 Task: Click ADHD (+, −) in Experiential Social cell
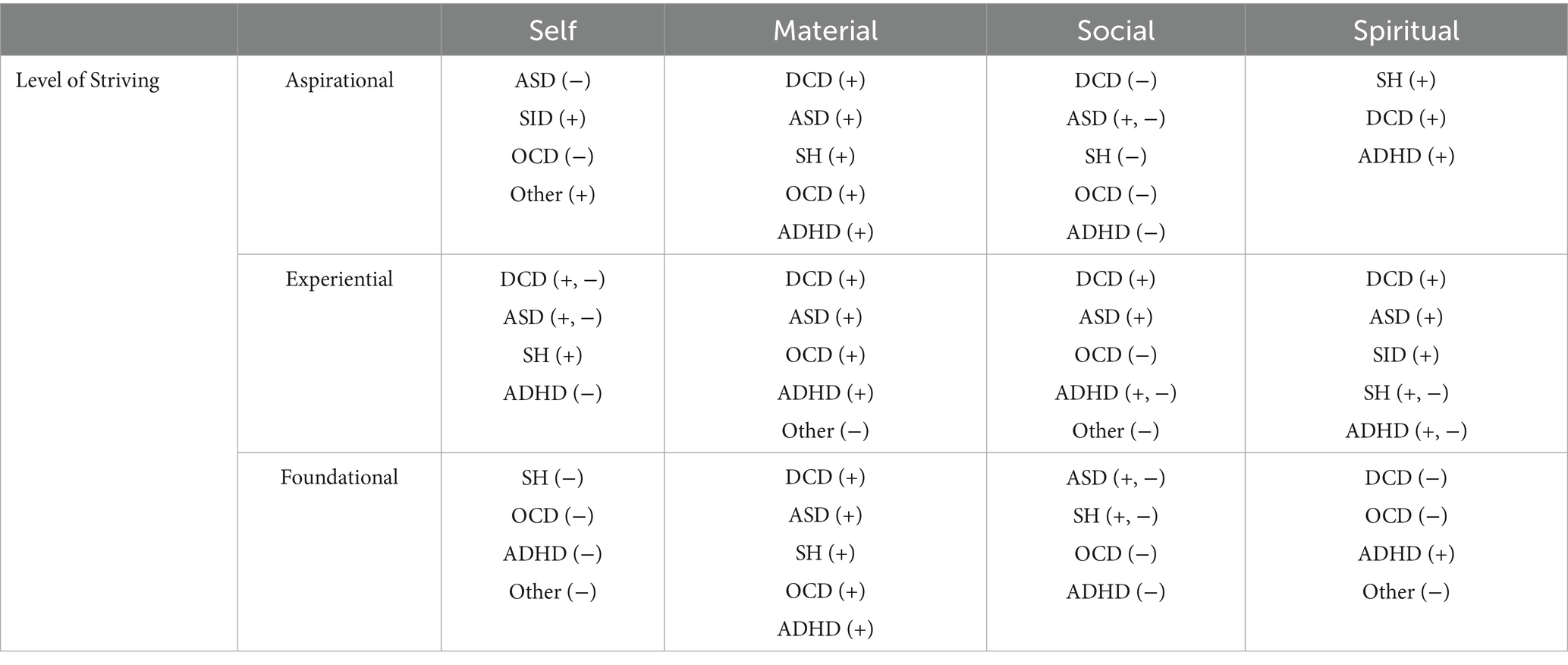pos(1116,393)
